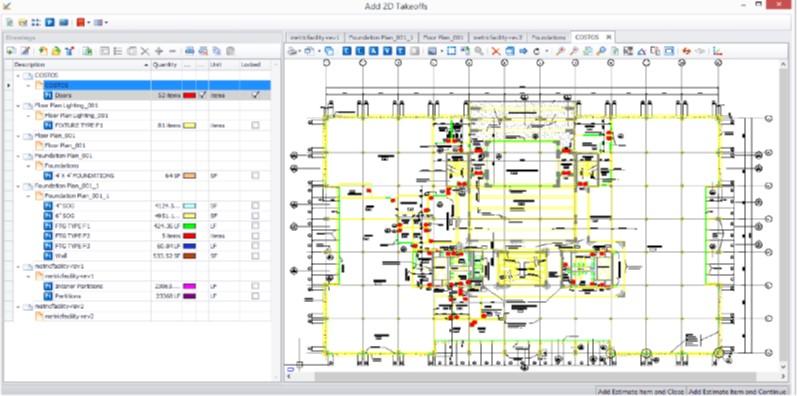The image size is (797, 396).
Task: Switch to the Foundation Plan_001_1 tab
Action: [381, 38]
